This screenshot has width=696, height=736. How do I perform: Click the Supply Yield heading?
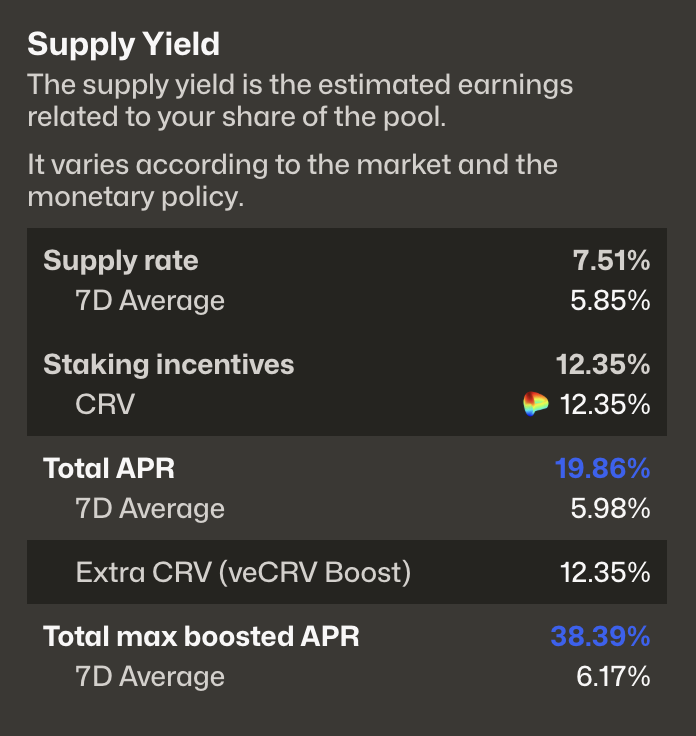(x=123, y=44)
